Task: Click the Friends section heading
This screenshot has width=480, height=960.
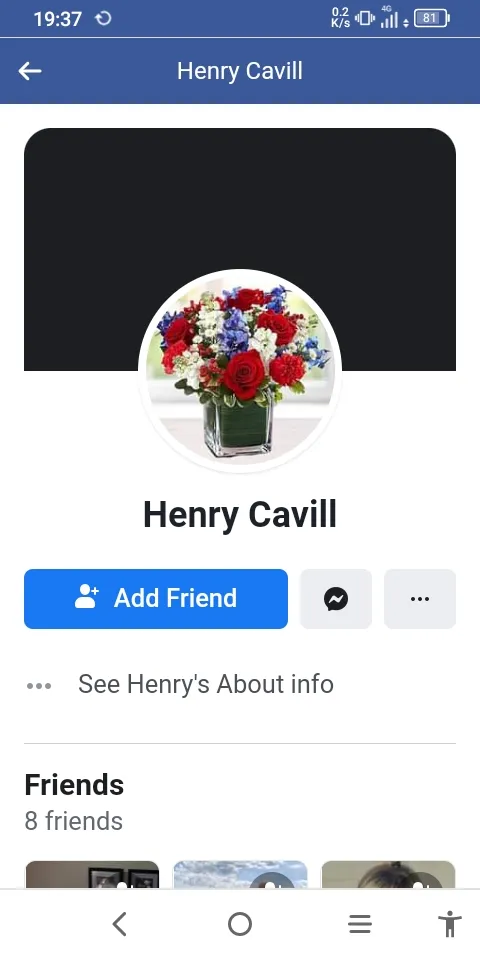Action: (74, 785)
